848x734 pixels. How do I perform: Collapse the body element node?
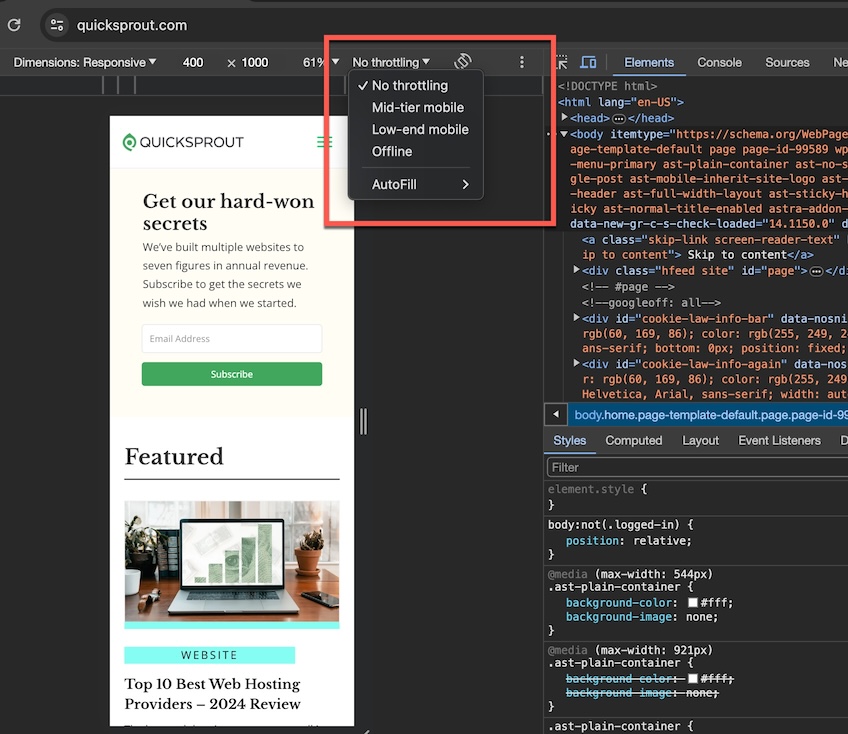point(564,134)
